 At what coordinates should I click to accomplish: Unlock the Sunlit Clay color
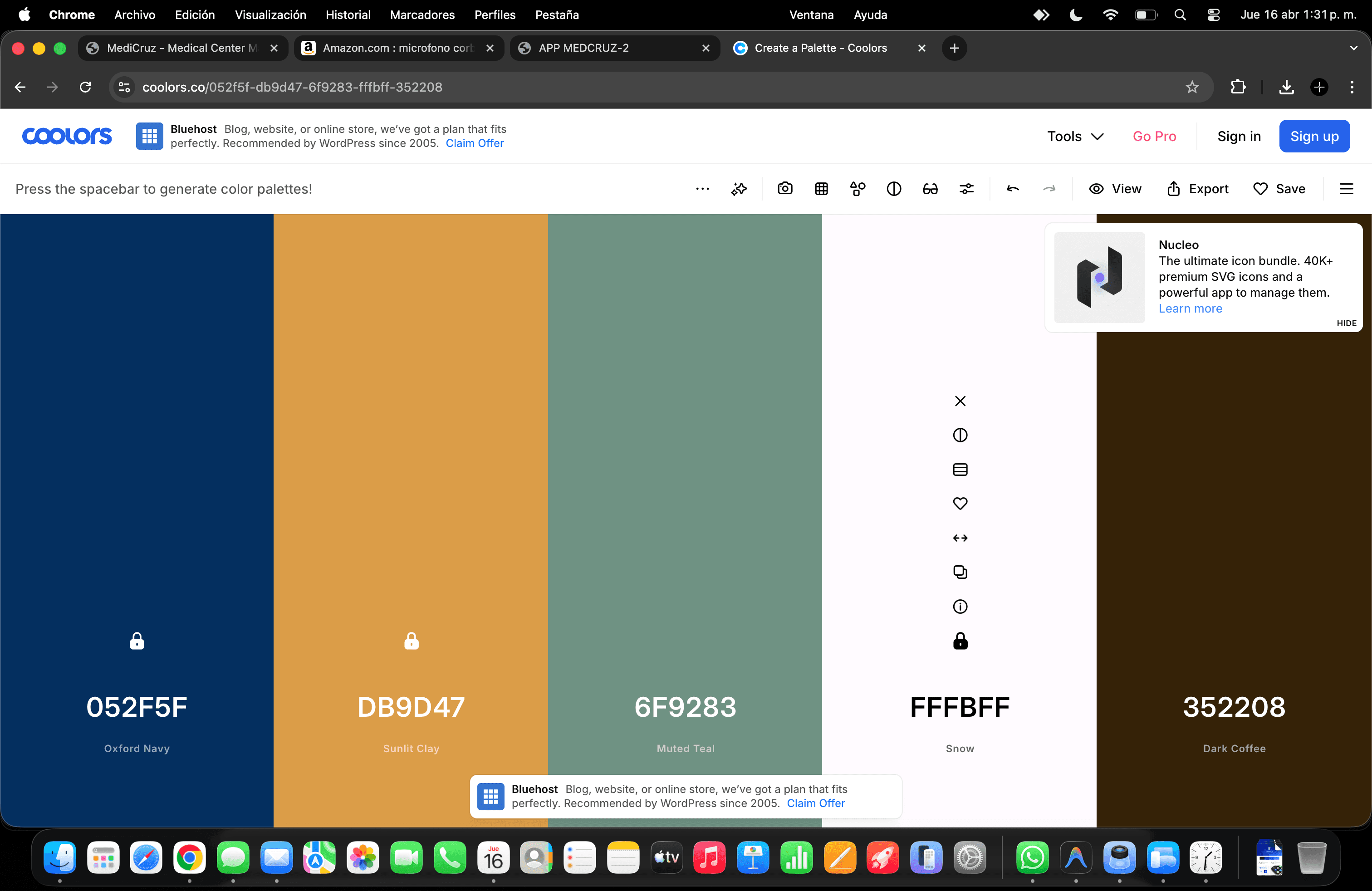pyautogui.click(x=411, y=641)
